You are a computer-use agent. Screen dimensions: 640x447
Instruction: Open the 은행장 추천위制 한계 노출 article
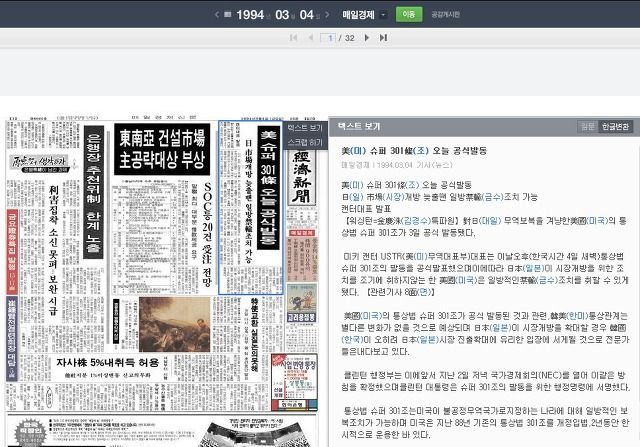point(93,192)
